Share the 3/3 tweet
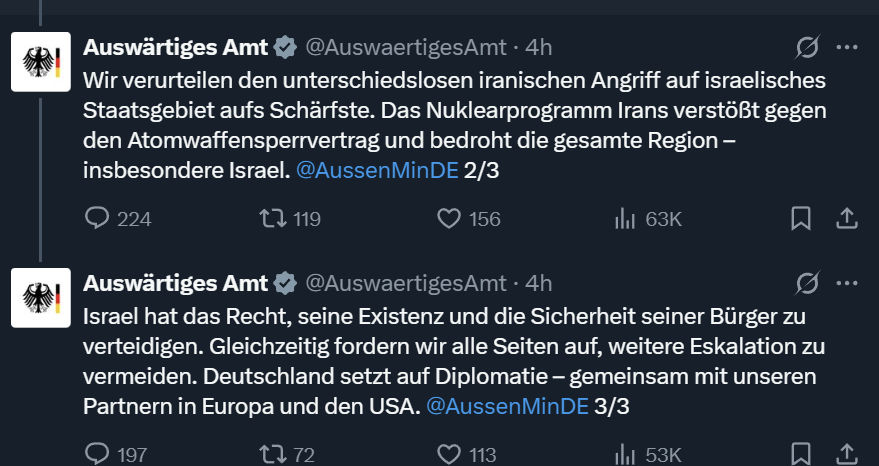 click(847, 454)
